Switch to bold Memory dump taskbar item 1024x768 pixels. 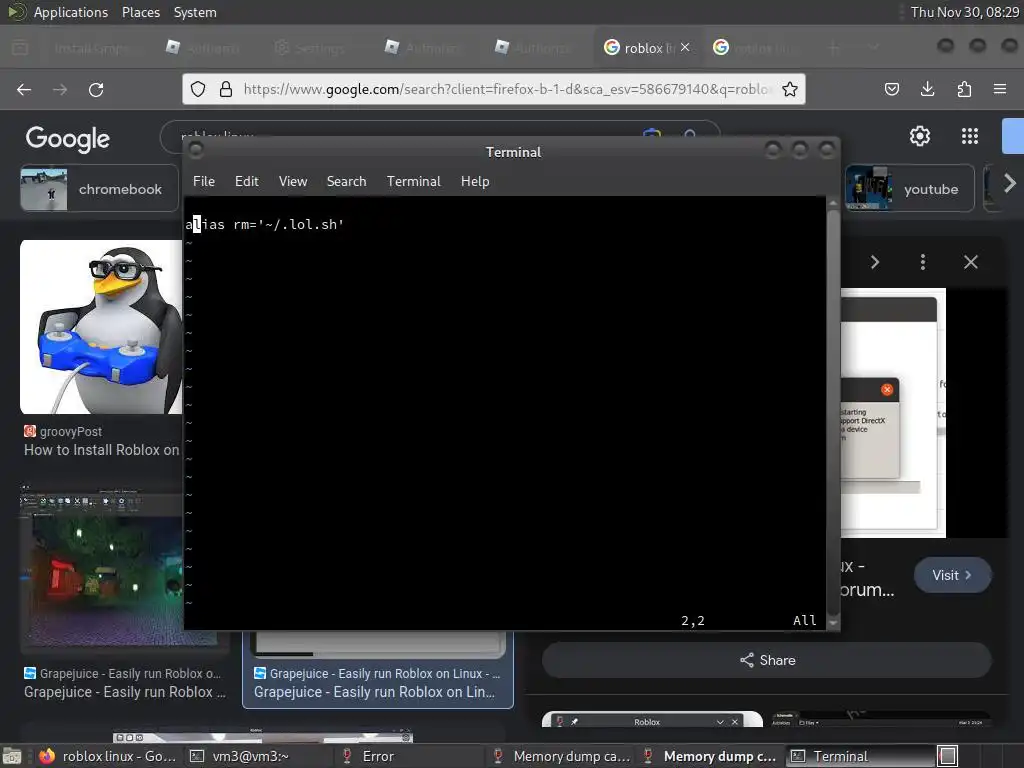710,756
